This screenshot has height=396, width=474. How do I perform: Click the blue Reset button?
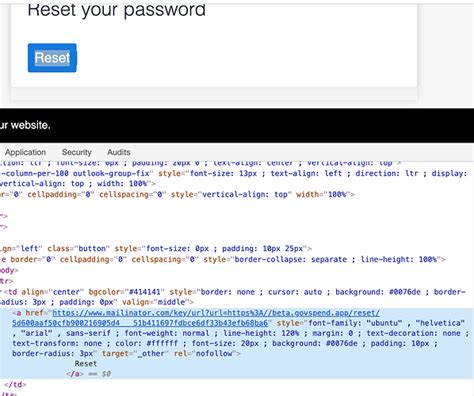52,58
